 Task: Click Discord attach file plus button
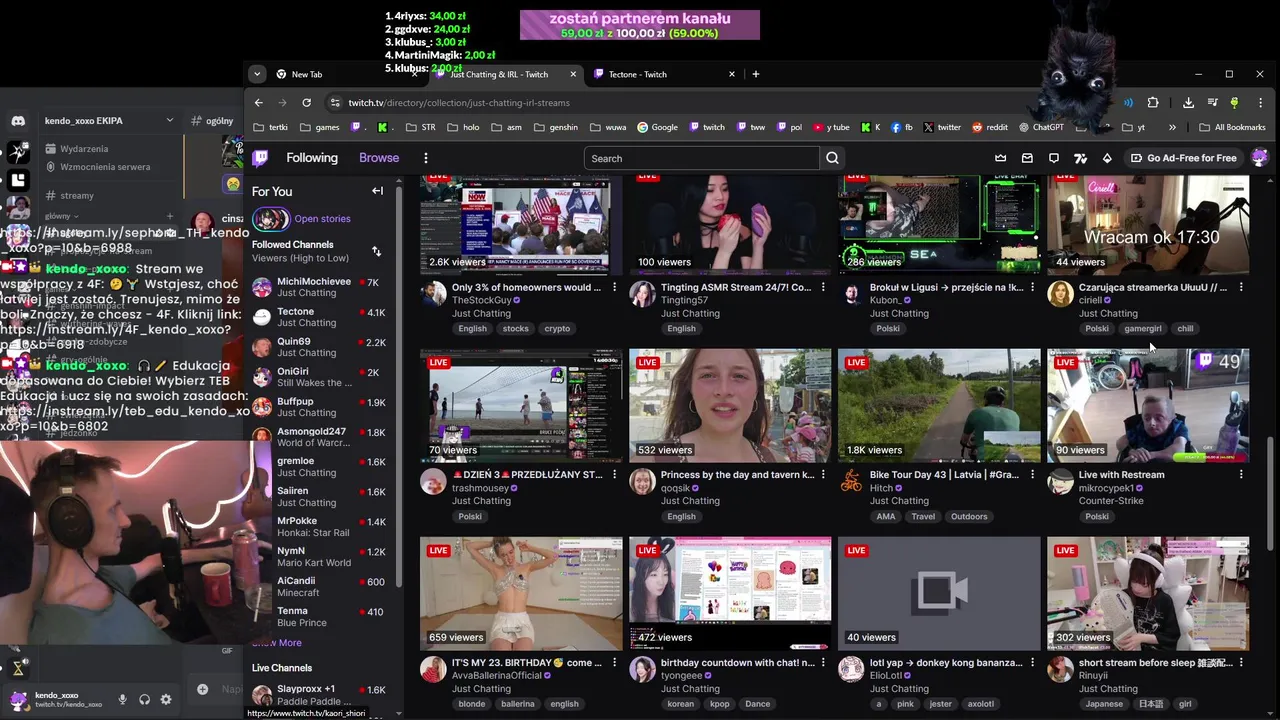coord(202,689)
